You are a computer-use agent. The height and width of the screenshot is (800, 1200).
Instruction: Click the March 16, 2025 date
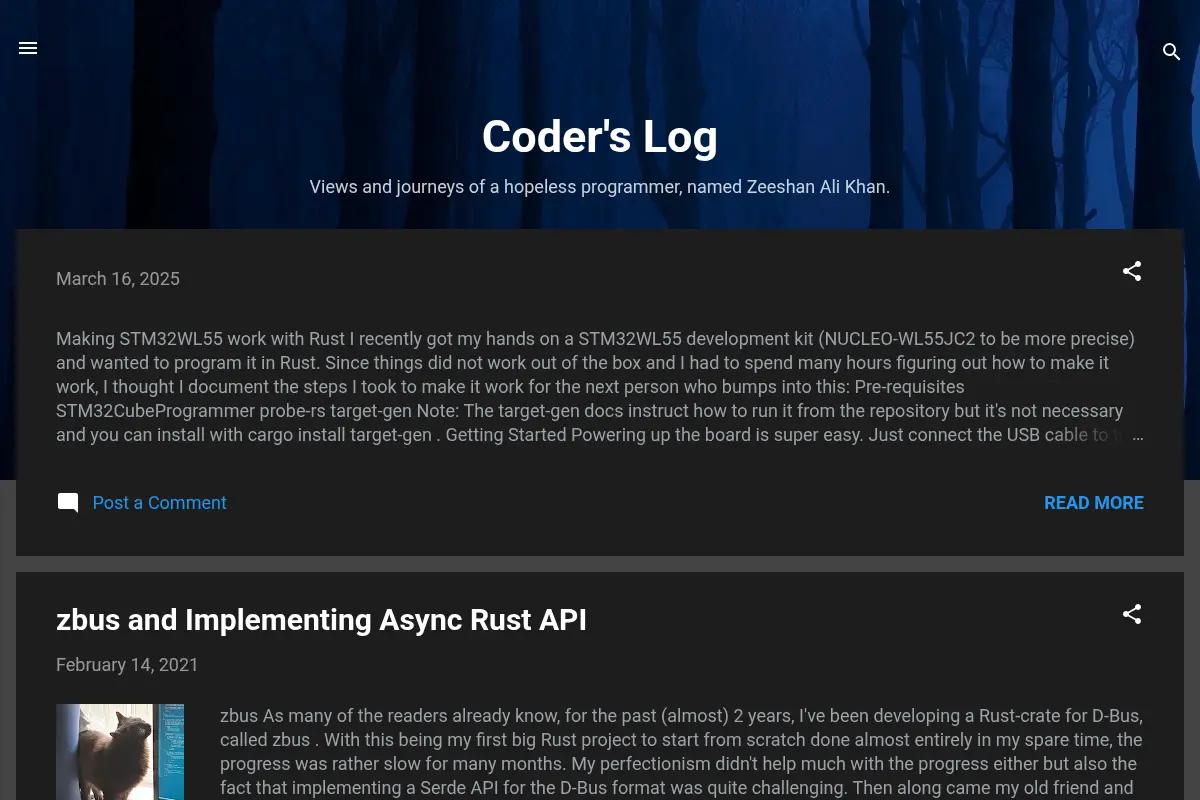118,279
